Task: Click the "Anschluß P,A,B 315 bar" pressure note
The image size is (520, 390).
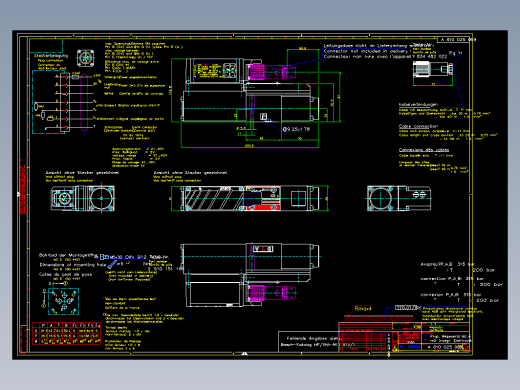Action: tap(448, 264)
